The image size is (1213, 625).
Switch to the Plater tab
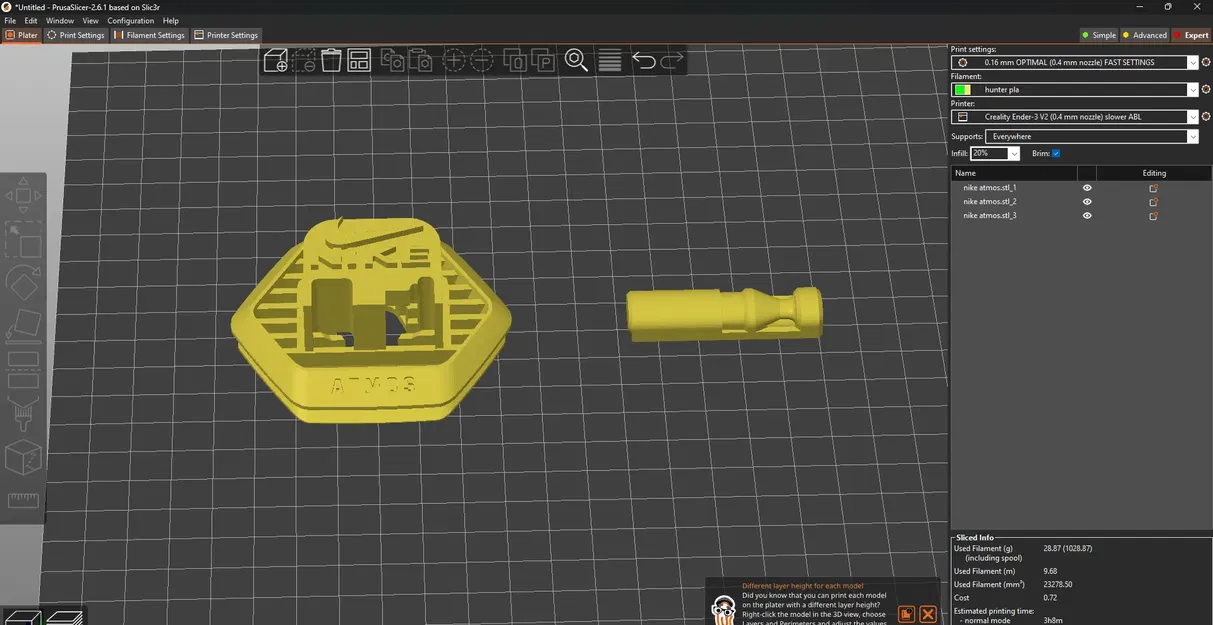pos(21,35)
